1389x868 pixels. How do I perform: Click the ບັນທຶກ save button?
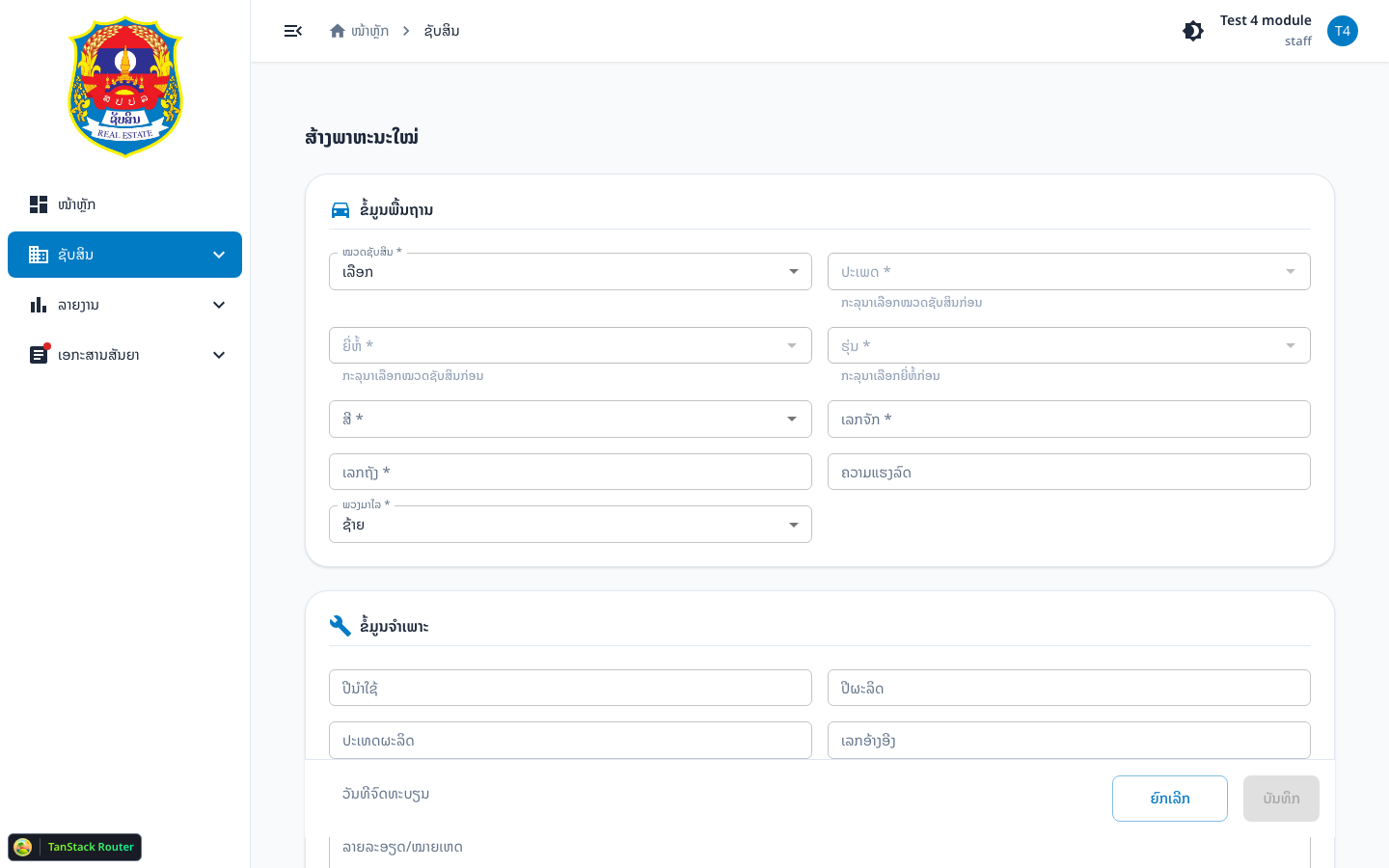(1281, 799)
